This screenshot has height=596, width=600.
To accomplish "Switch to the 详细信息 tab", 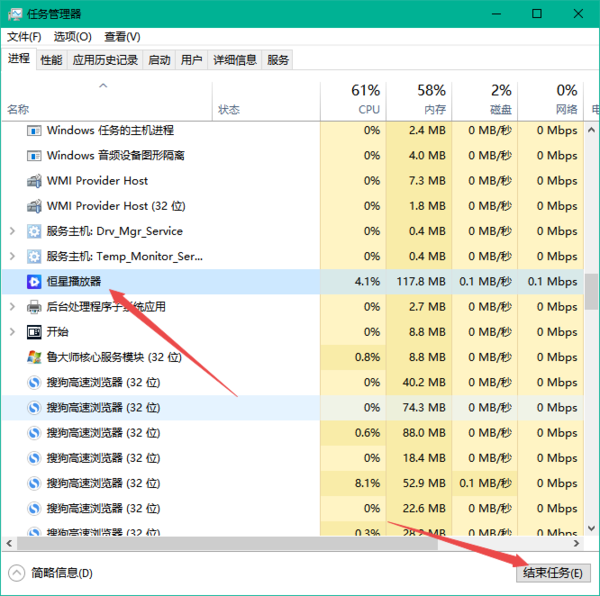I will point(235,60).
